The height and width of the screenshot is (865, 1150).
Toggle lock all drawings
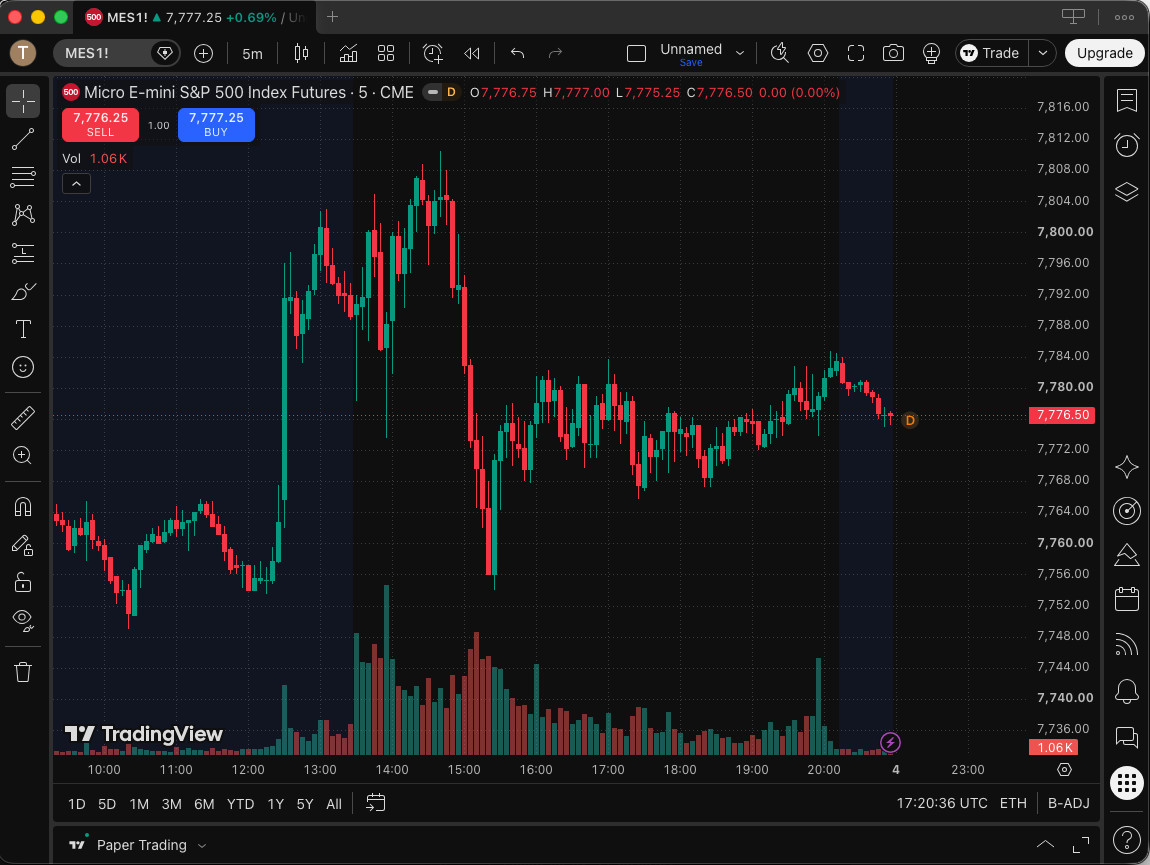[23, 583]
